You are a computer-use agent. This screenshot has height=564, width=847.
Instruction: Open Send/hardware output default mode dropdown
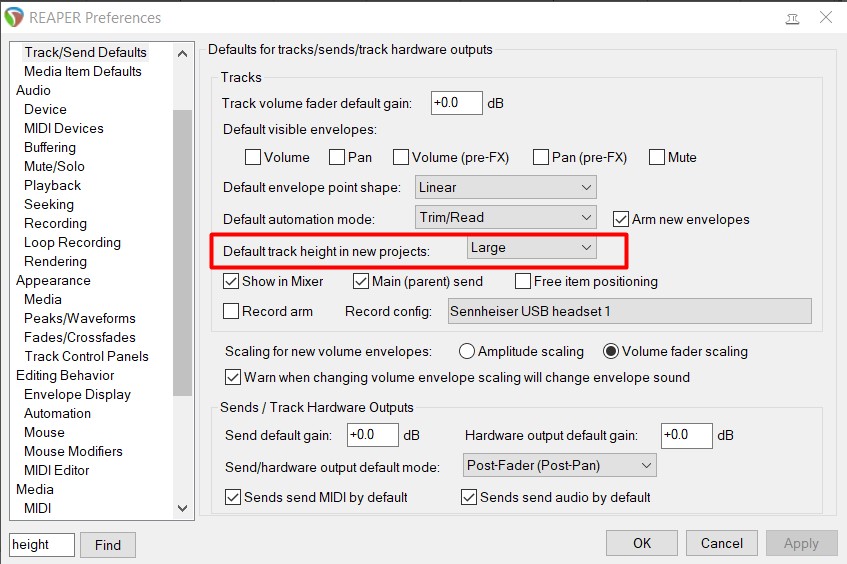[560, 465]
